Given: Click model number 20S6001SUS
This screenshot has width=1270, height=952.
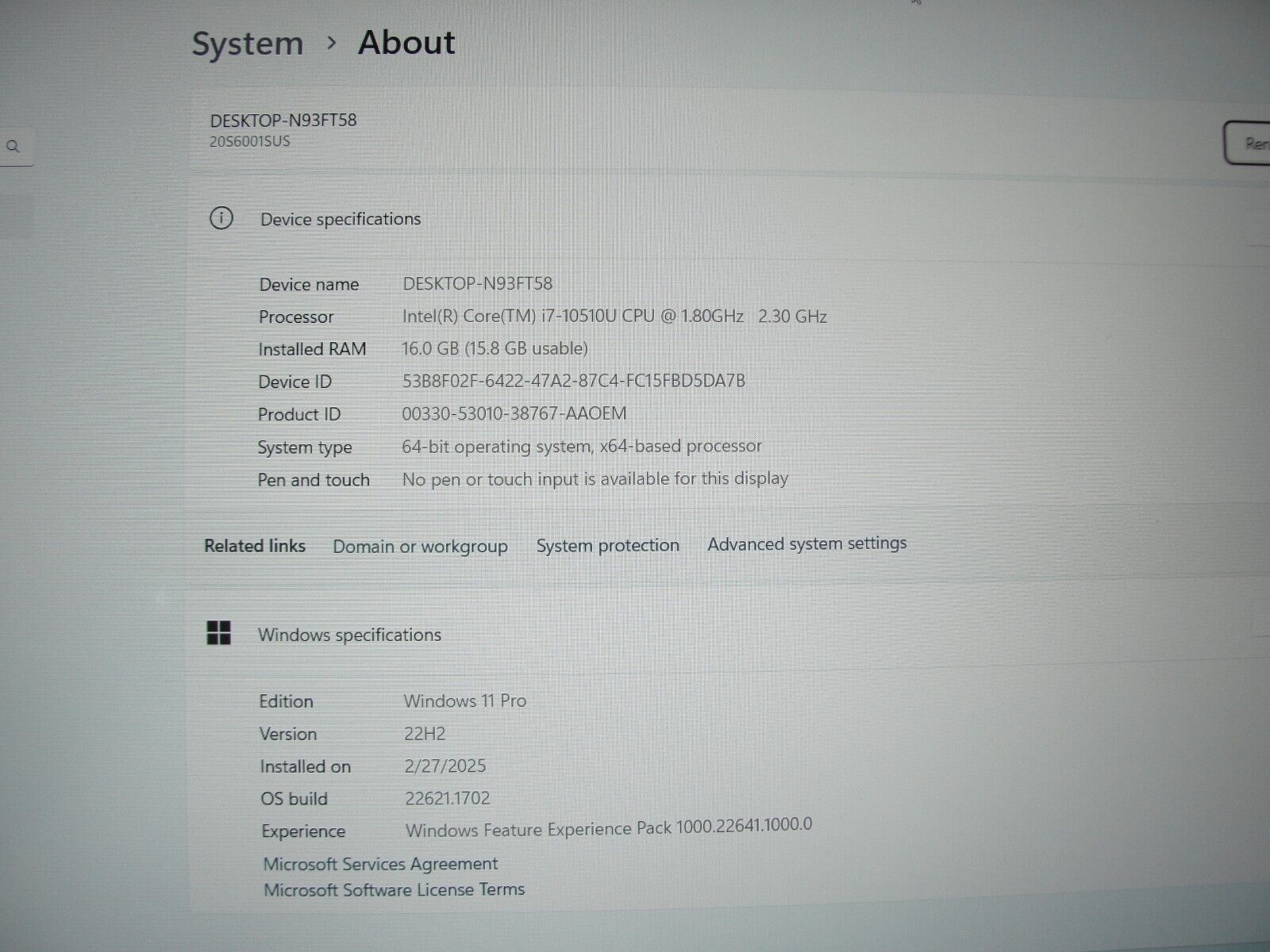Looking at the screenshot, I should pos(250,142).
